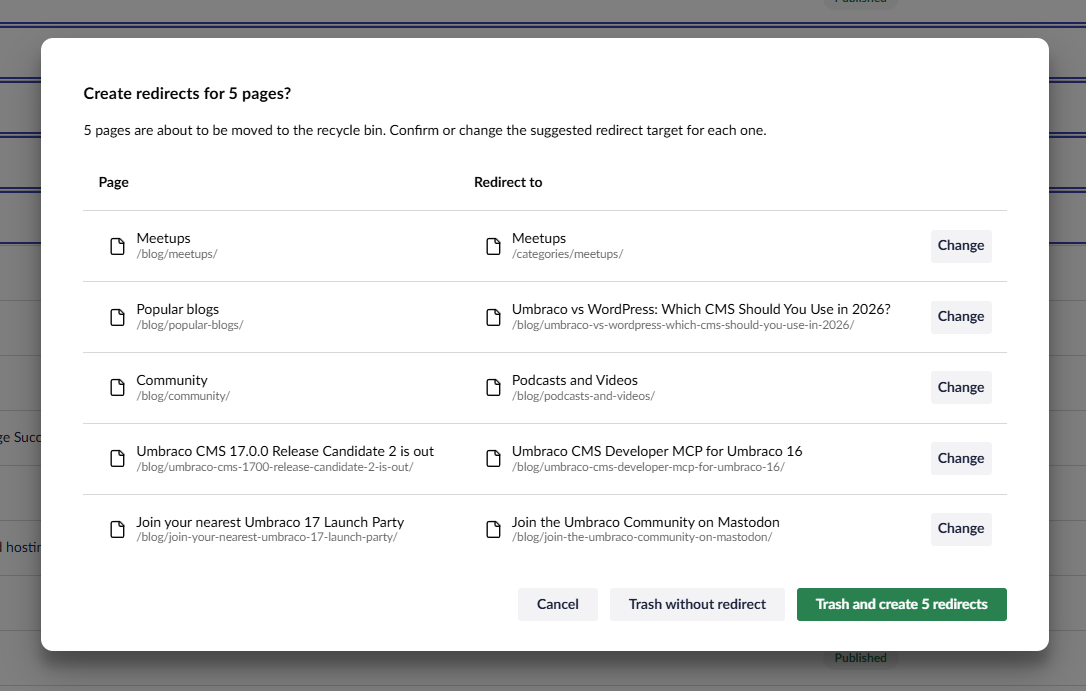Screen dimensions: 1086x691
Task: Change redirect for Launch Party page
Action: tap(961, 529)
